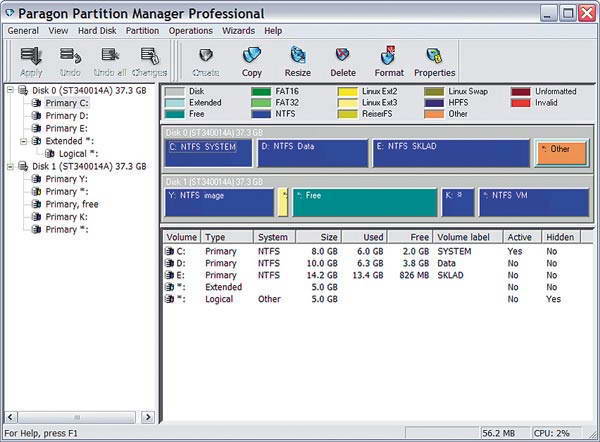The height and width of the screenshot is (442, 600).
Task: Click the SKLAD volume label cell
Action: click(x=450, y=275)
